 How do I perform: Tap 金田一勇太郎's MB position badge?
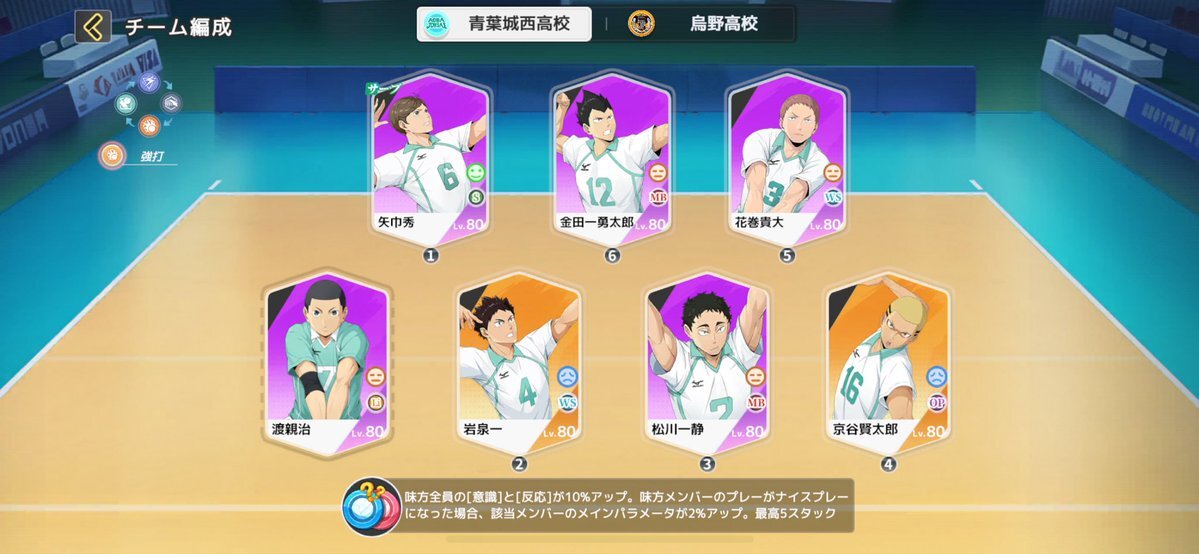tap(658, 198)
